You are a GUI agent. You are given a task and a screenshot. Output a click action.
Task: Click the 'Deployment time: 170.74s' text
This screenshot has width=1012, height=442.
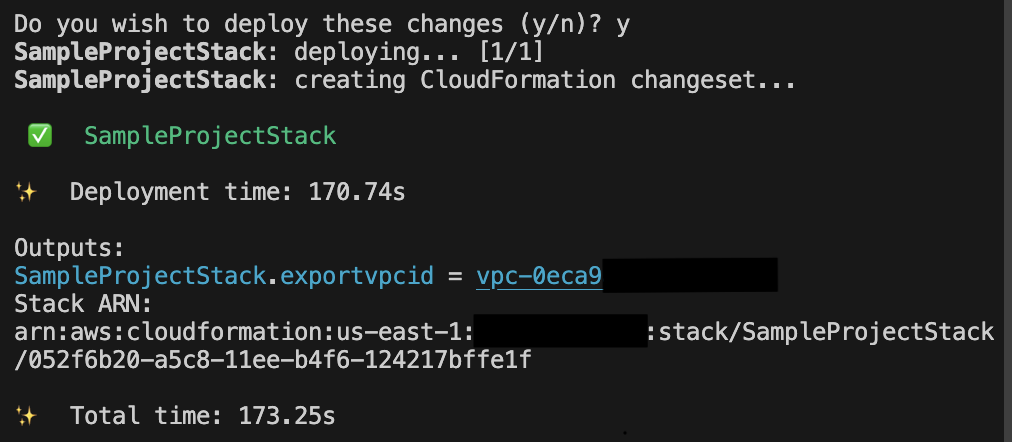point(238,192)
